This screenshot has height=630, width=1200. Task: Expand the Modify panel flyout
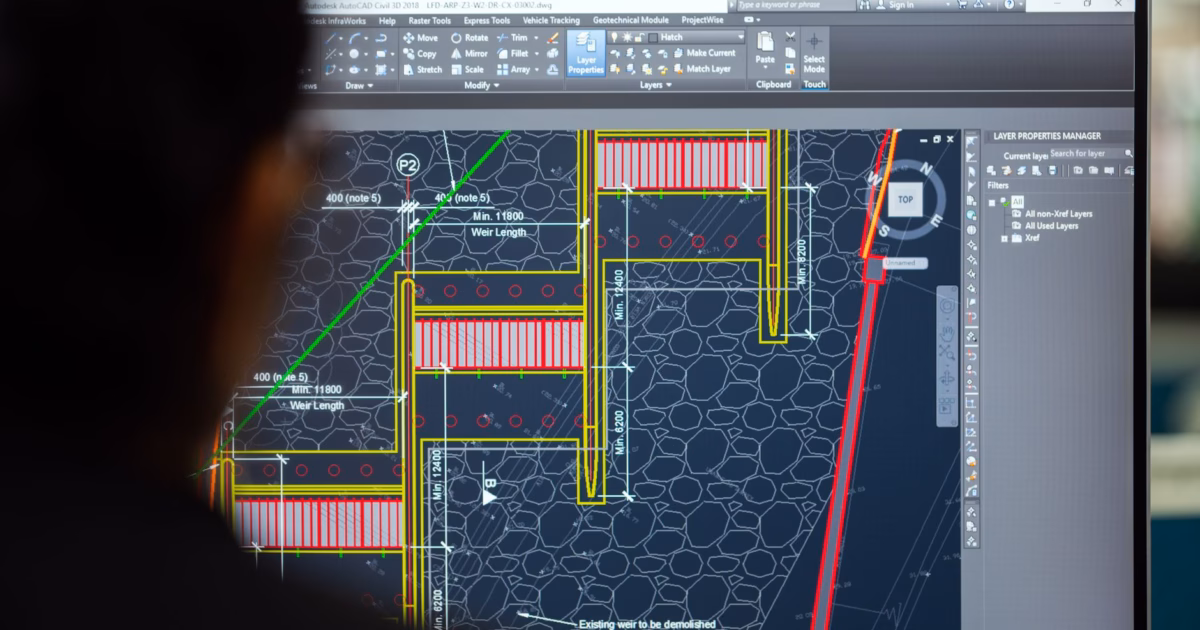point(482,85)
